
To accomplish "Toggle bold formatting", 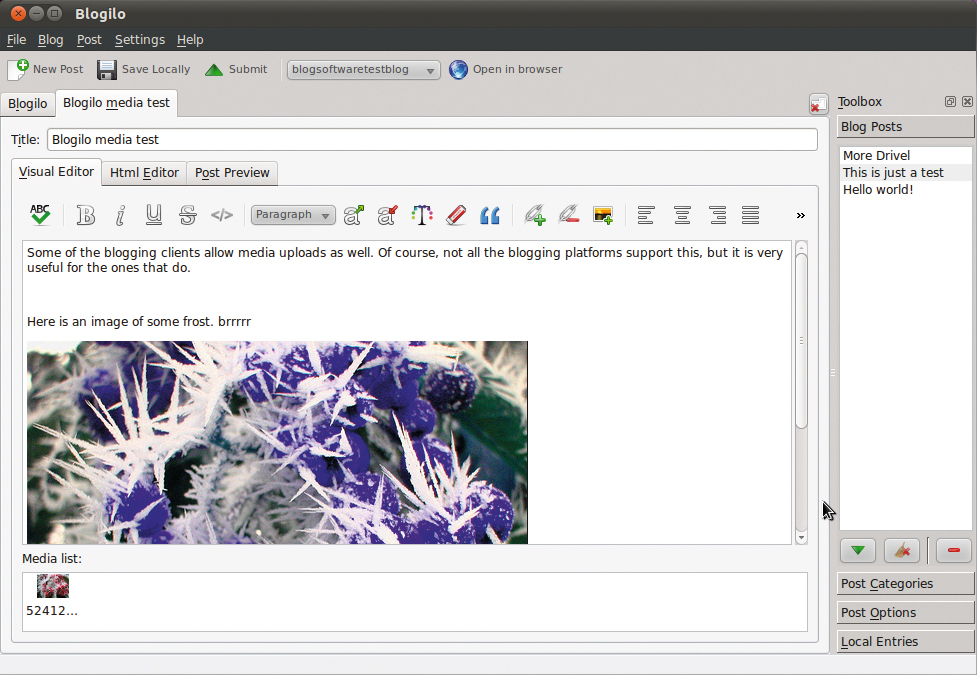I will 85,215.
